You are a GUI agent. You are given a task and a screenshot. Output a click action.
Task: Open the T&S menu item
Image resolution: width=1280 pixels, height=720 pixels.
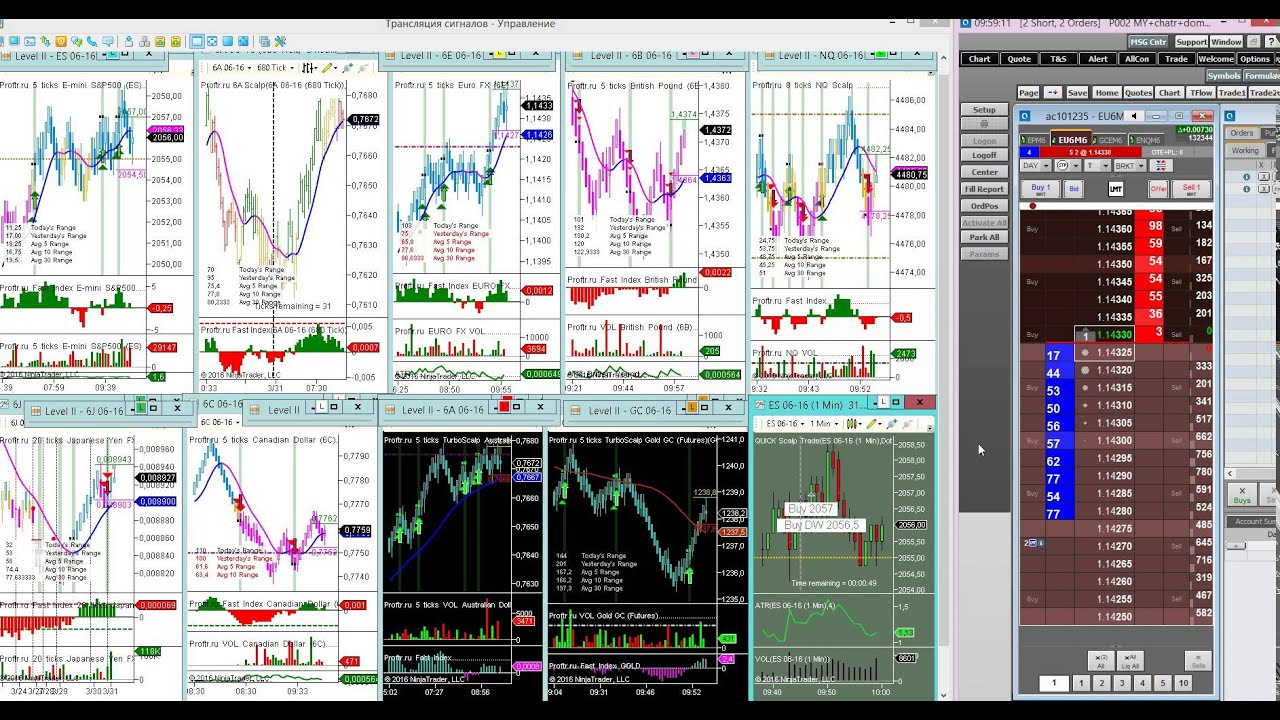coord(1058,59)
